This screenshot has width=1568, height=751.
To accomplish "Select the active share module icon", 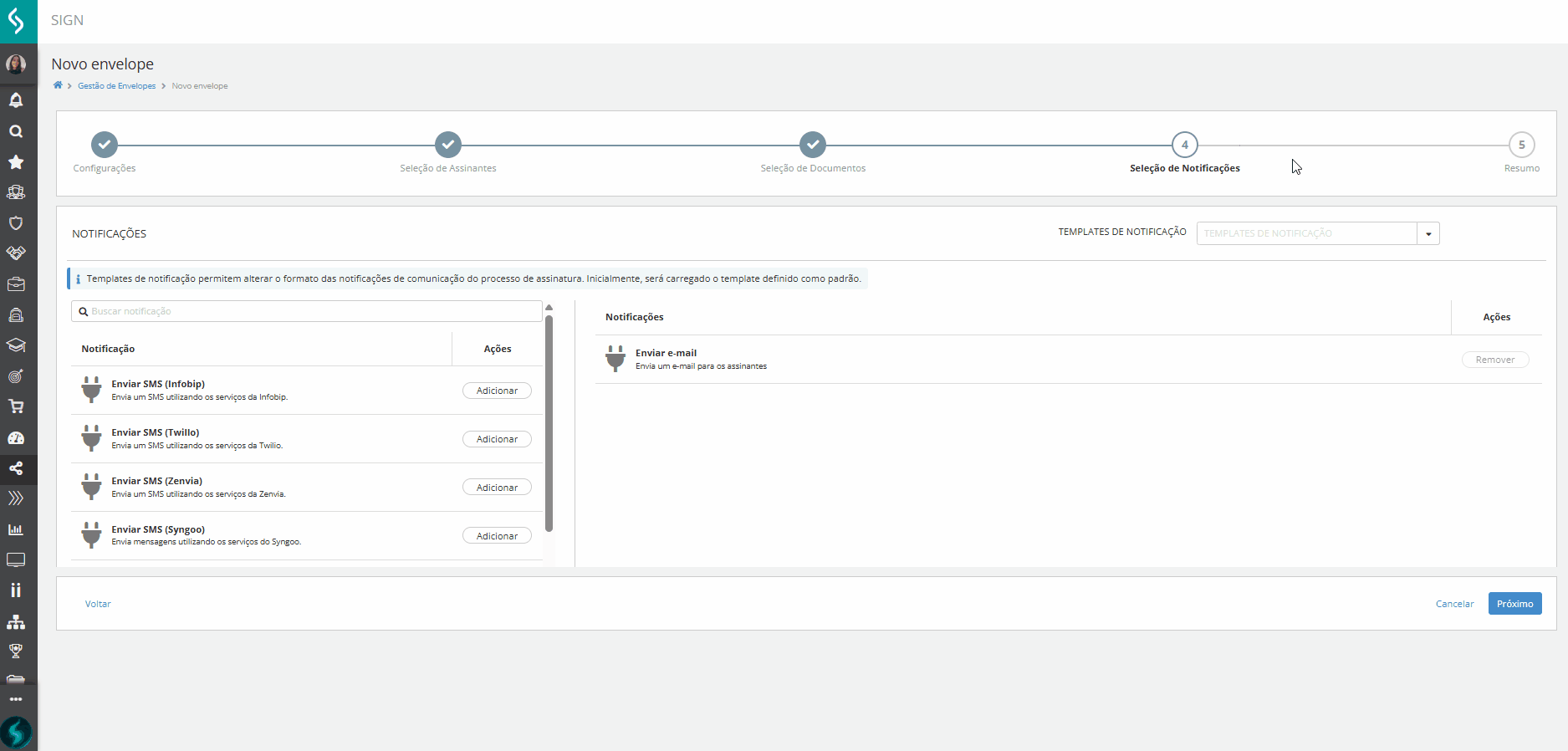I will click(16, 468).
